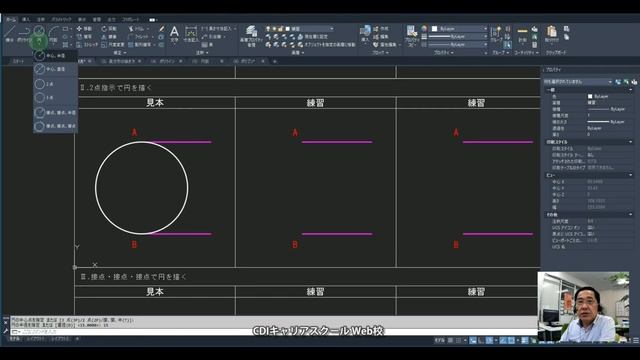Expand the 注釈 panel title

tap(202, 53)
